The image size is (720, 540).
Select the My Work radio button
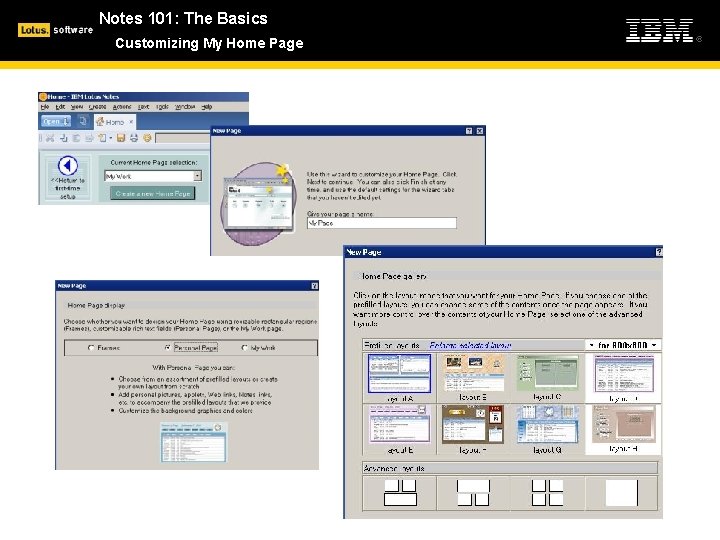(244, 348)
